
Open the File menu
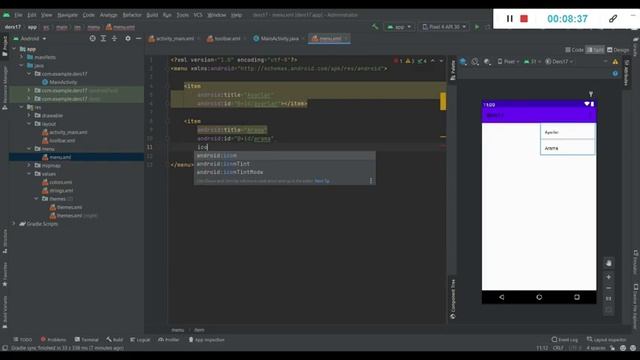pyautogui.click(x=18, y=15)
